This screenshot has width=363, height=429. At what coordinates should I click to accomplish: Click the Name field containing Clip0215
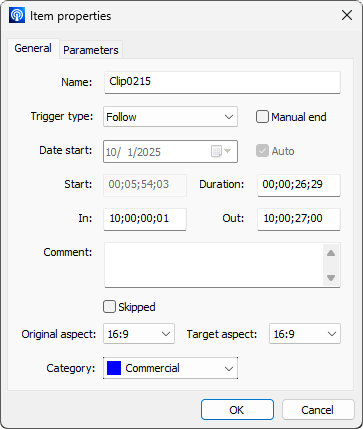(222, 82)
